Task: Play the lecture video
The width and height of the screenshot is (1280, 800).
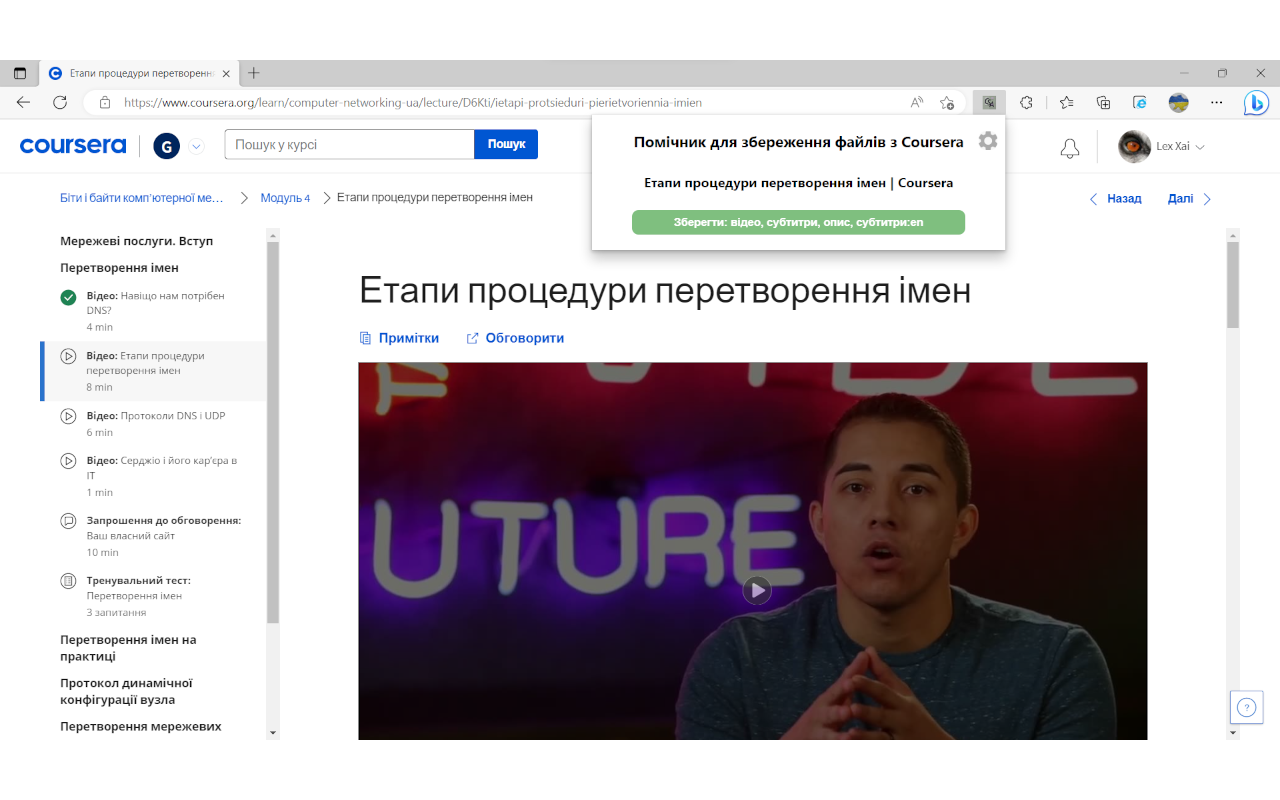Action: 757,590
